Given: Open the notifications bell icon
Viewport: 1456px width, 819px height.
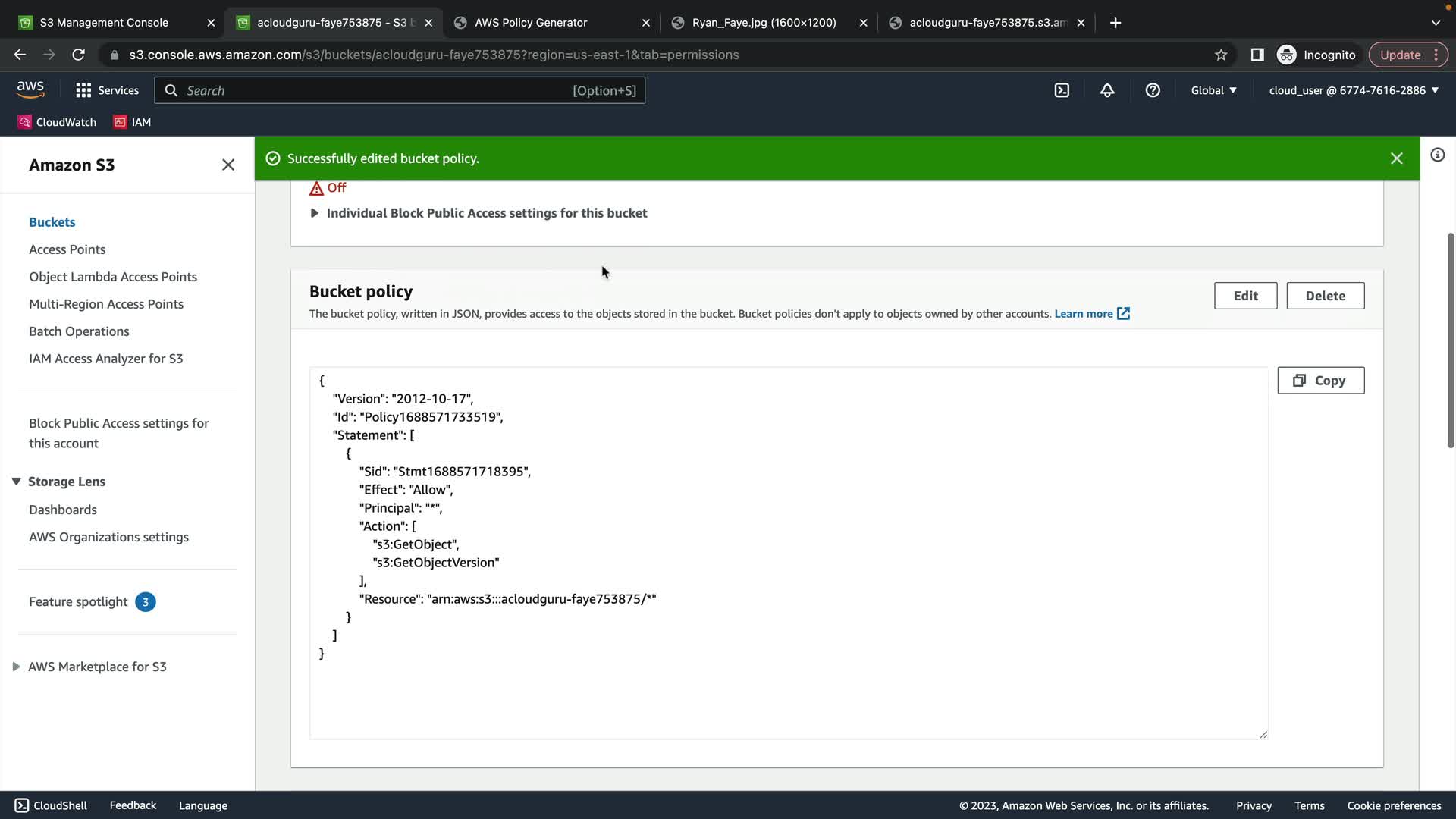Looking at the screenshot, I should pyautogui.click(x=1107, y=90).
